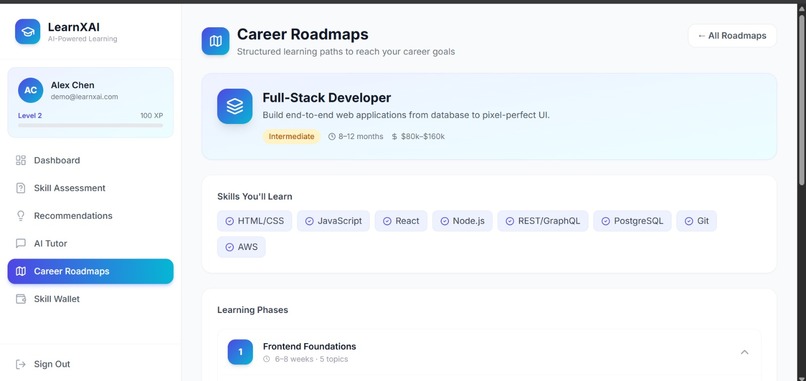Click the check icon on JavaScript chip
Viewport: 806px width, 381px height.
point(309,221)
